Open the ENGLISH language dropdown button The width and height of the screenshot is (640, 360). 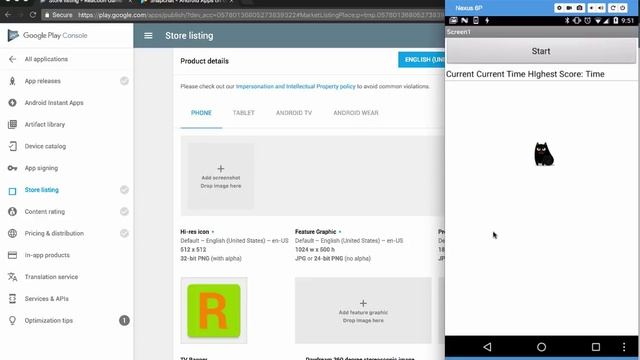[x=421, y=60]
